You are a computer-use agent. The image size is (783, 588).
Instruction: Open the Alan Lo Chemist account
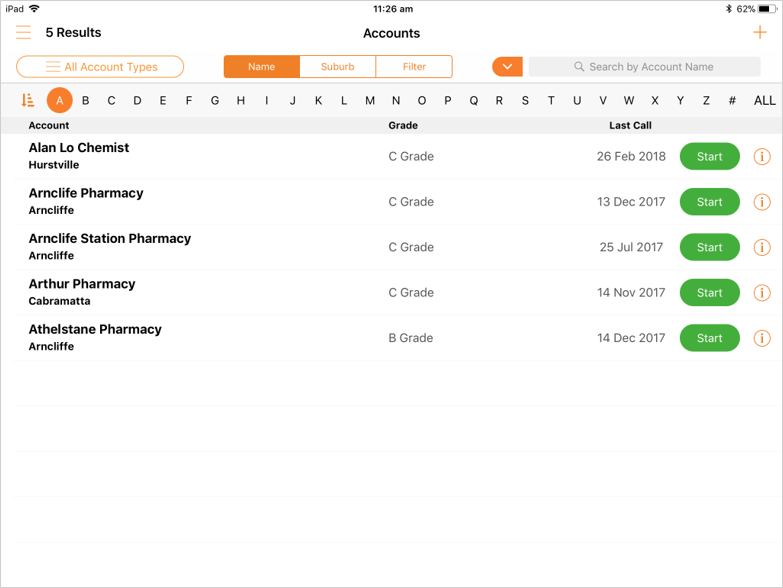79,148
